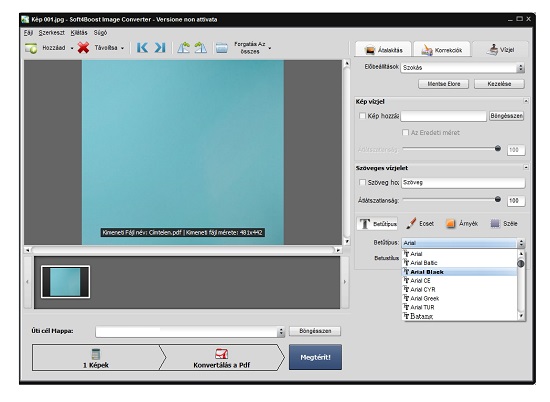Switch to the Átalakítás tab
The height and width of the screenshot is (402, 550).
pyautogui.click(x=383, y=50)
